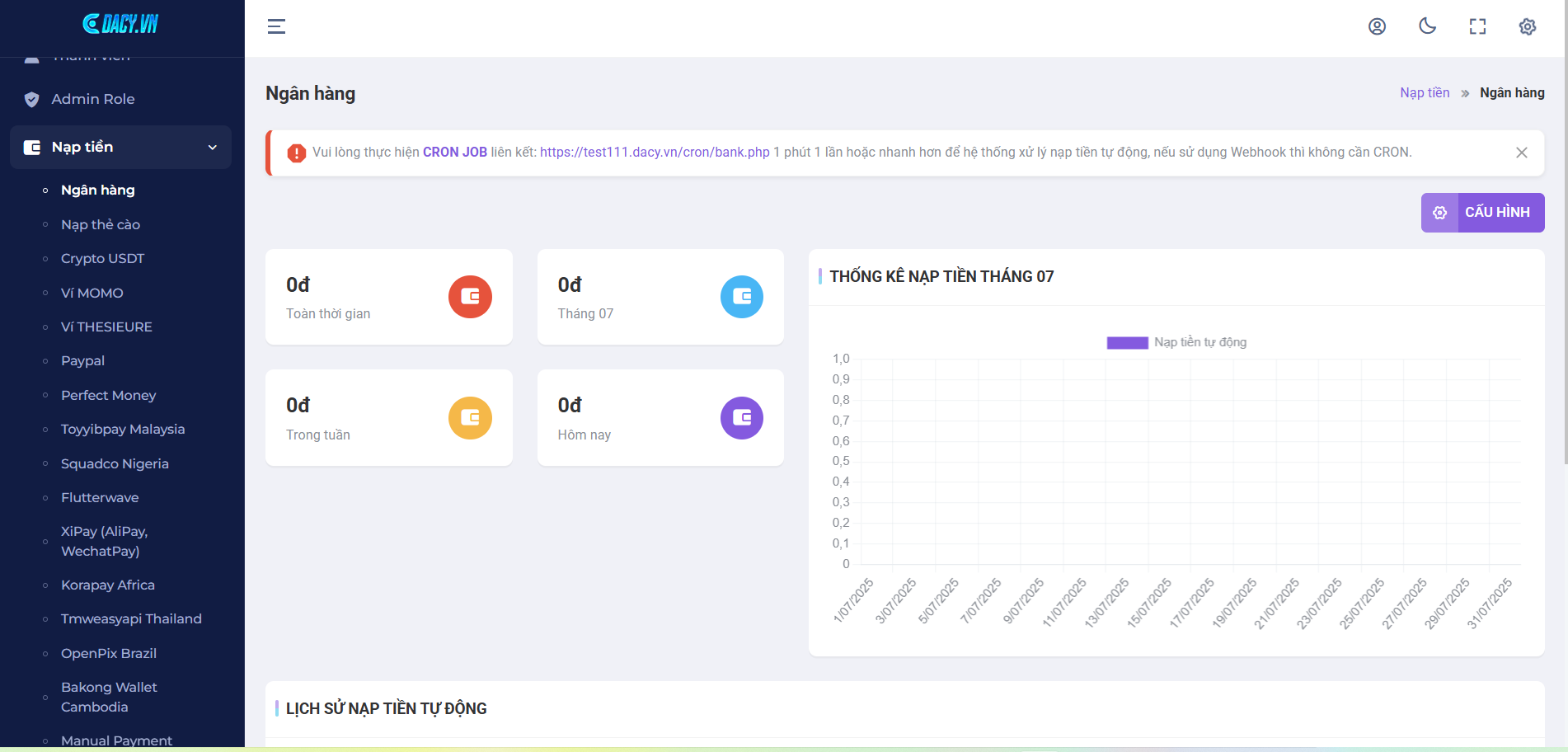
Task: Click the red wallet icon for Toàn thời gian
Action: click(470, 297)
